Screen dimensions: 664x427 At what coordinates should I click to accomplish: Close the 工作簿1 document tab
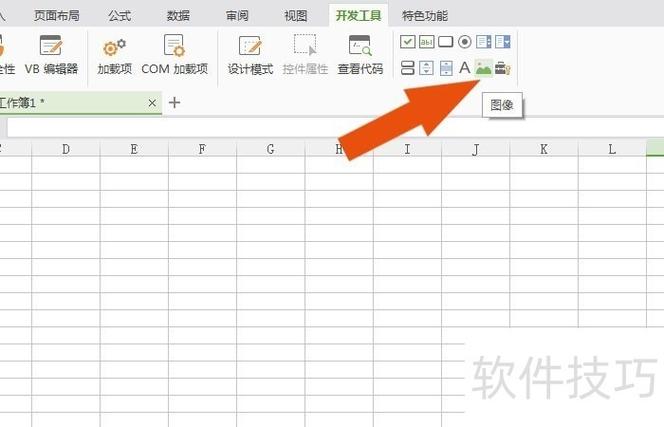coord(152,103)
